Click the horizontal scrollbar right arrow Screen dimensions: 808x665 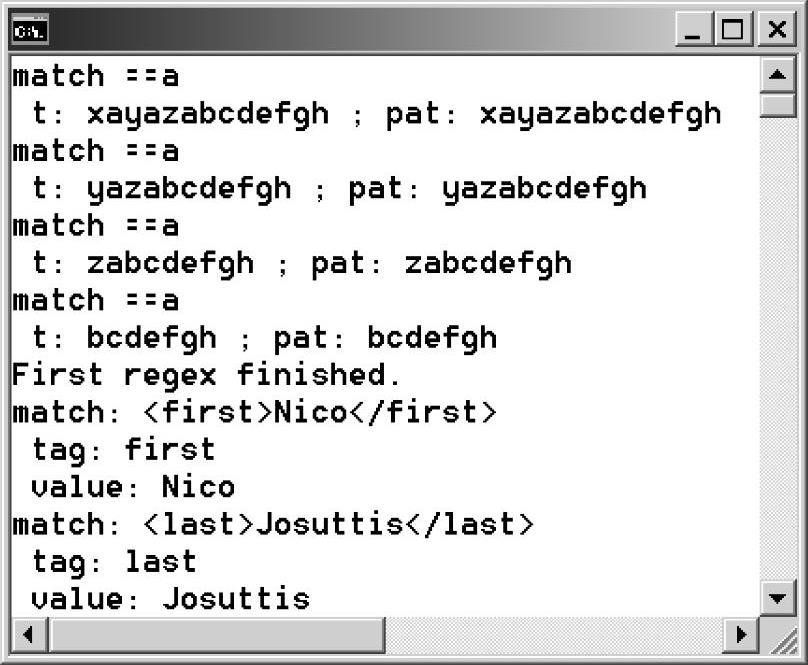tap(741, 633)
